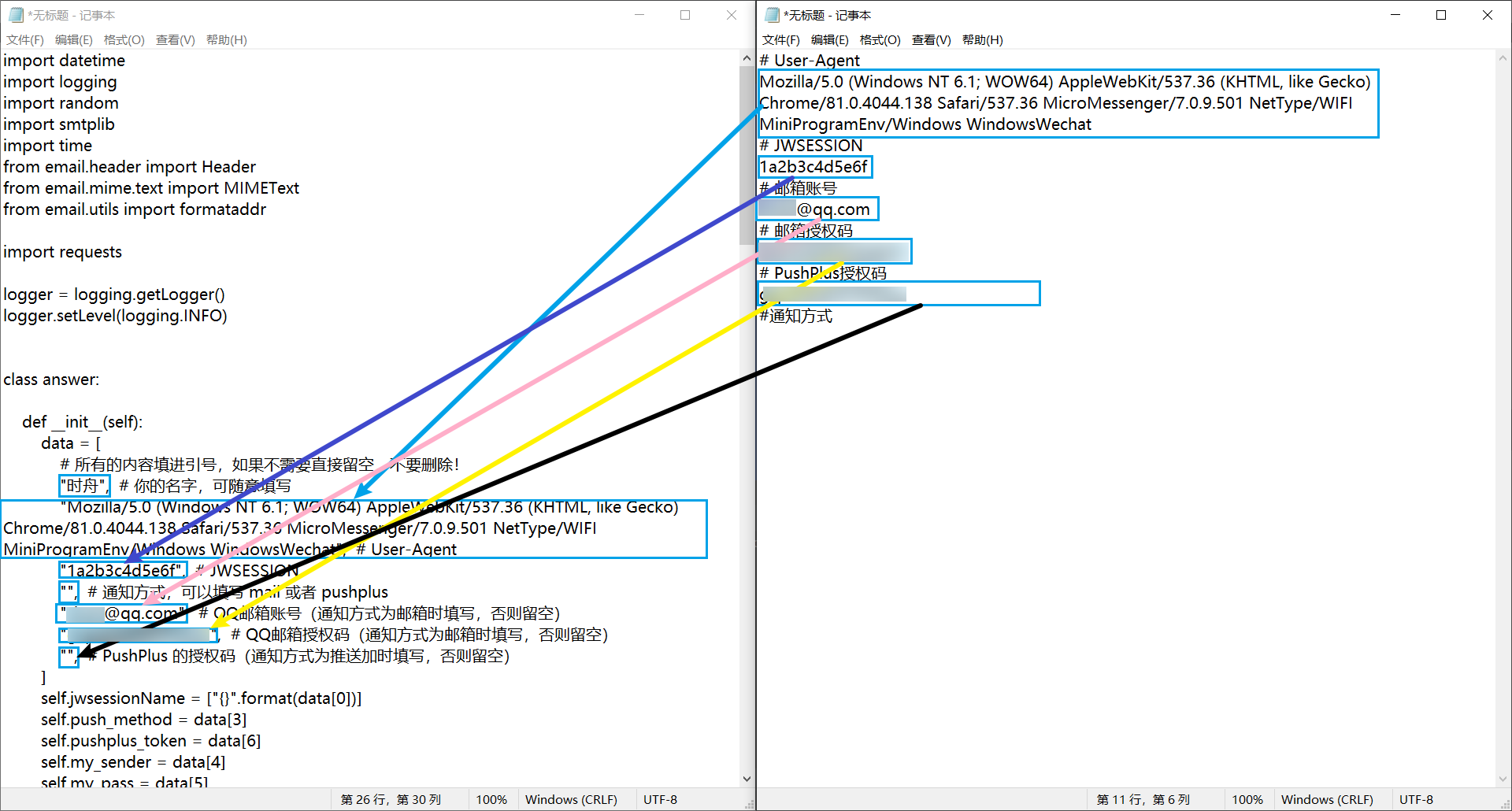Open 格式(O) menu in right Notepad
Image resolution: width=1512 pixels, height=811 pixels.
[x=880, y=40]
